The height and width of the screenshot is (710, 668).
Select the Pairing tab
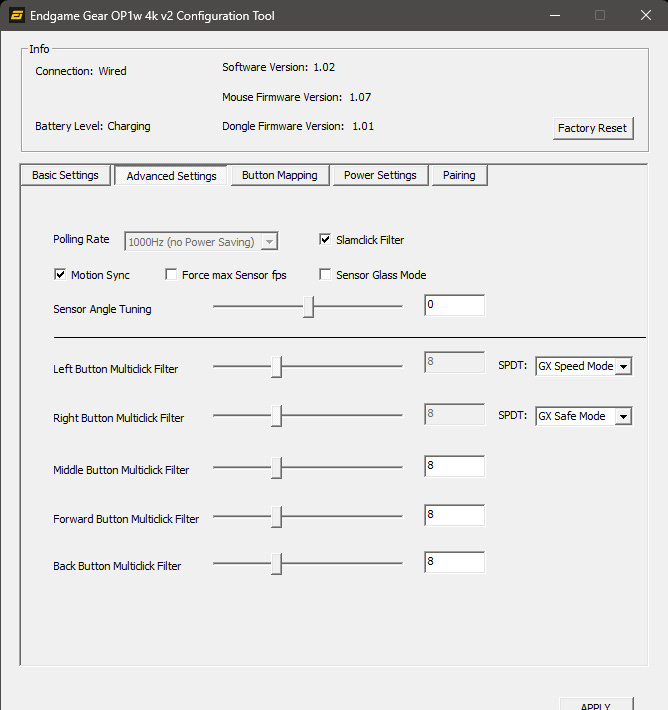[459, 175]
